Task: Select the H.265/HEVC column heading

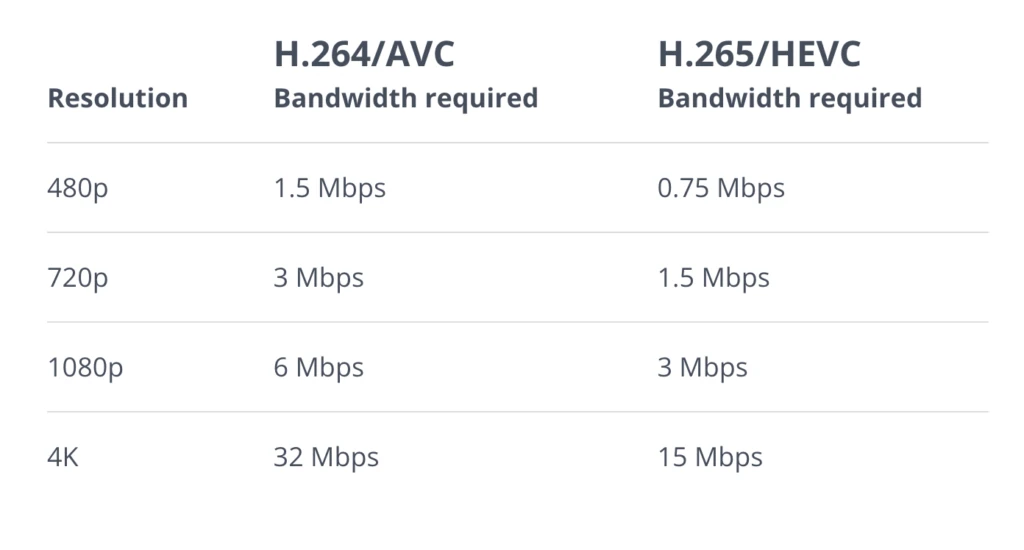Action: (759, 55)
